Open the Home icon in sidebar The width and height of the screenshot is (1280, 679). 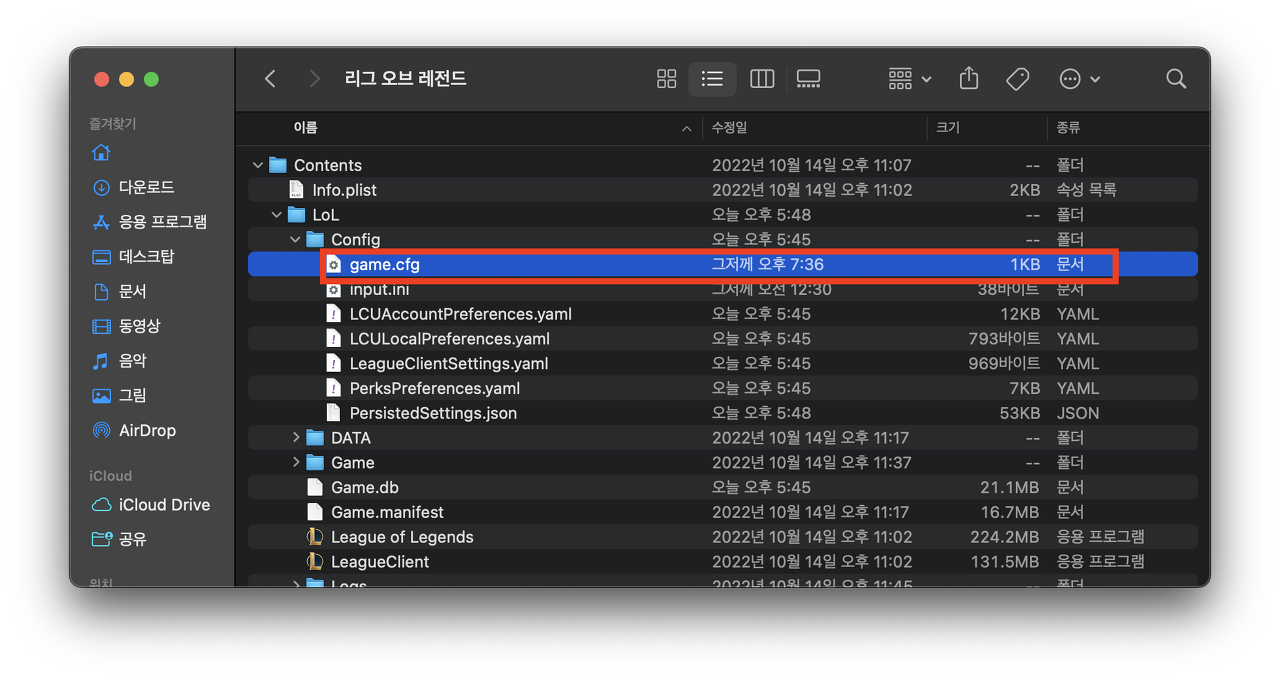tap(101, 153)
